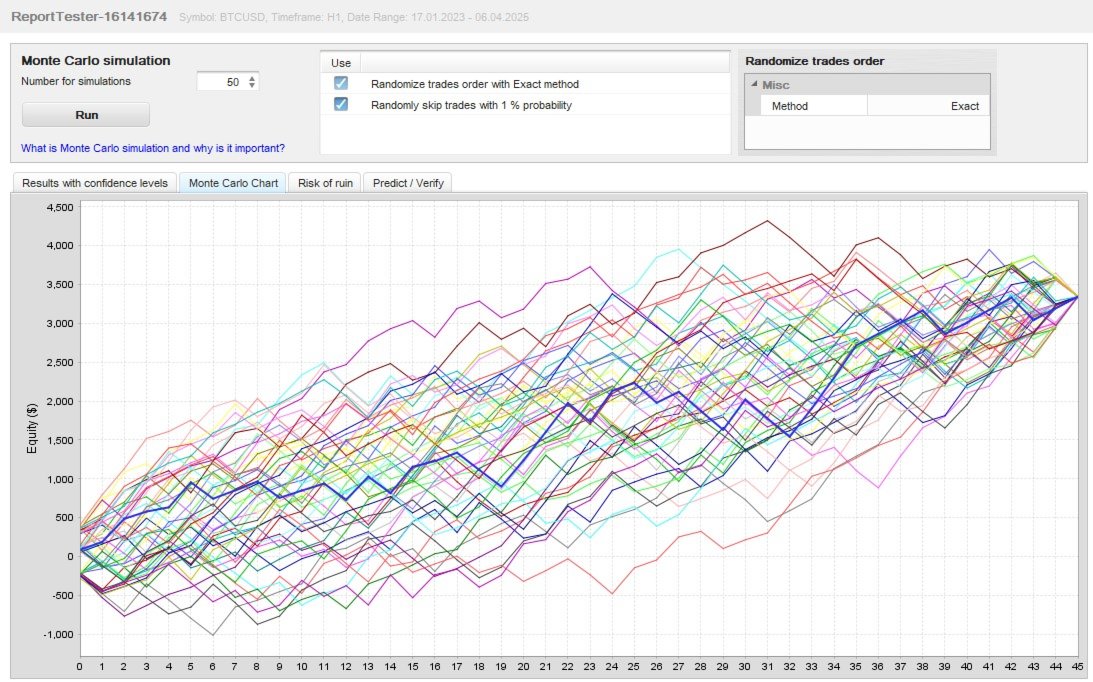Click the Randomize trades order panel heading
The height and width of the screenshot is (682, 1093).
pos(814,61)
